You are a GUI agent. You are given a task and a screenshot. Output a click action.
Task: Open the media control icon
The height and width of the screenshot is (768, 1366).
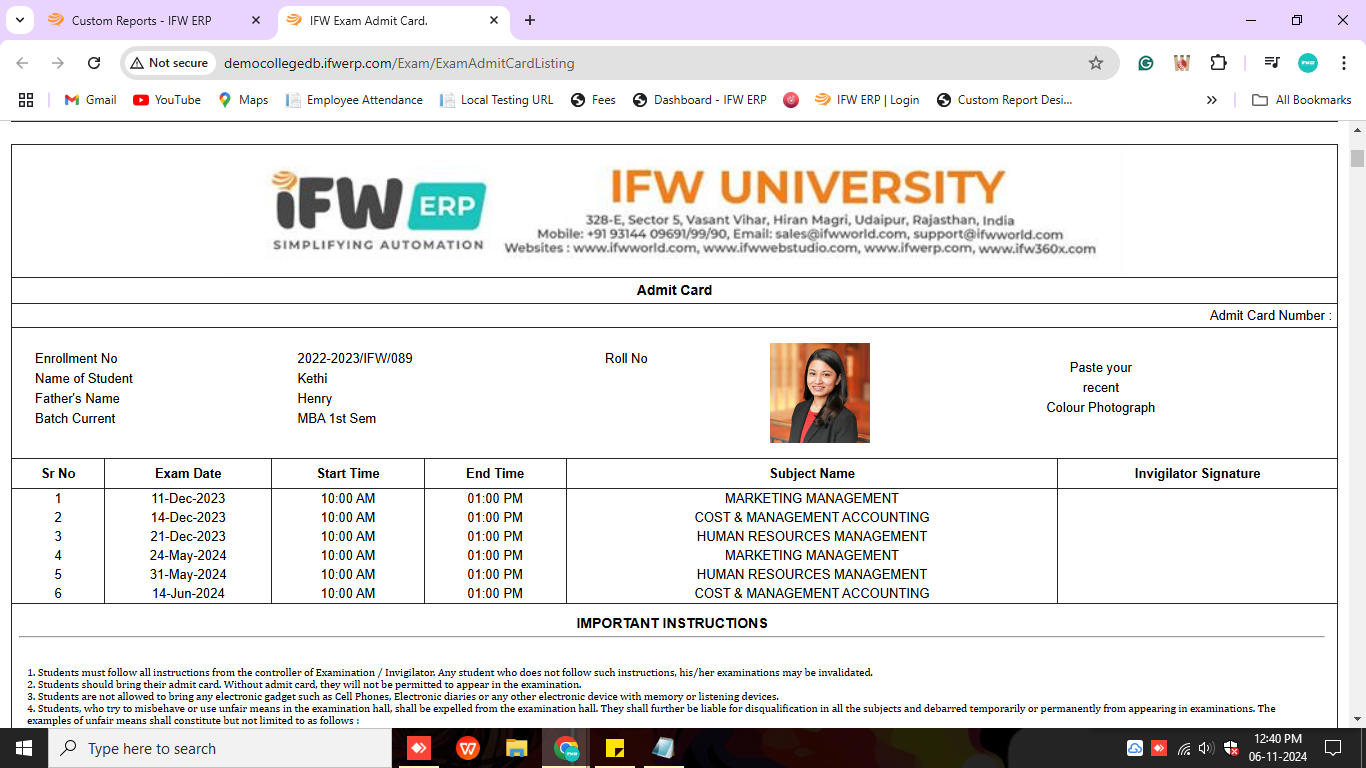(x=1272, y=63)
